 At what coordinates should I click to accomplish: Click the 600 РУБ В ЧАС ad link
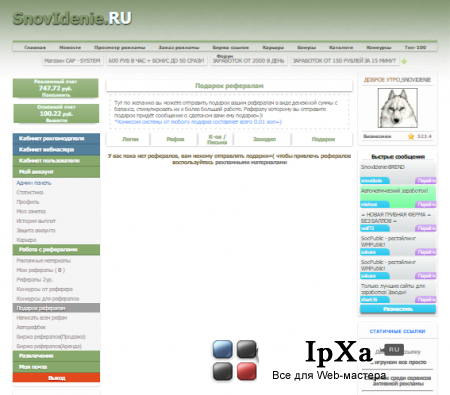coord(156,61)
